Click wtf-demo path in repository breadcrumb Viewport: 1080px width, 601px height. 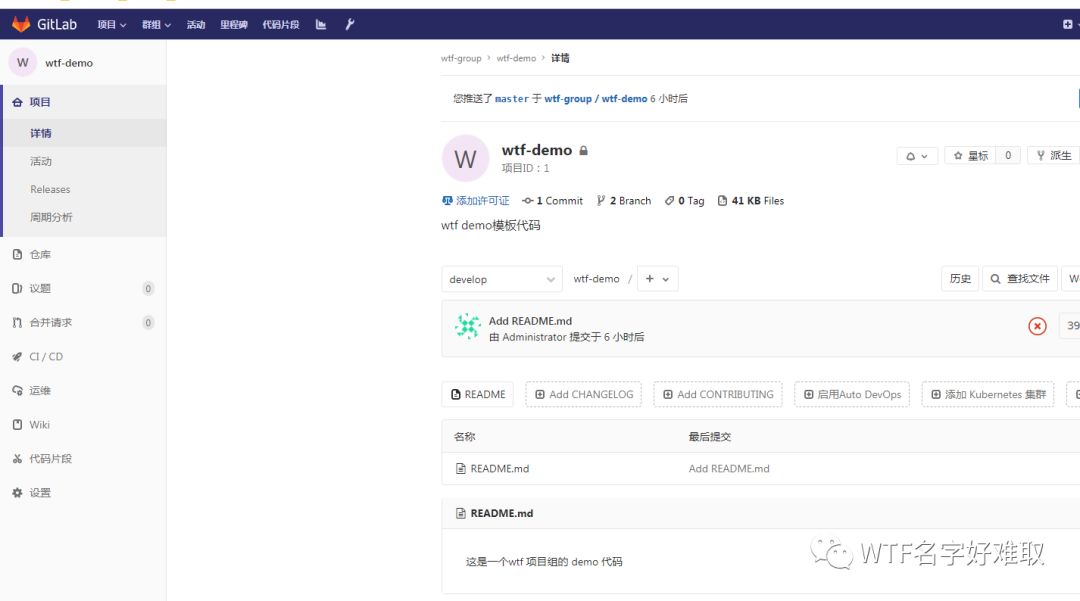click(596, 279)
